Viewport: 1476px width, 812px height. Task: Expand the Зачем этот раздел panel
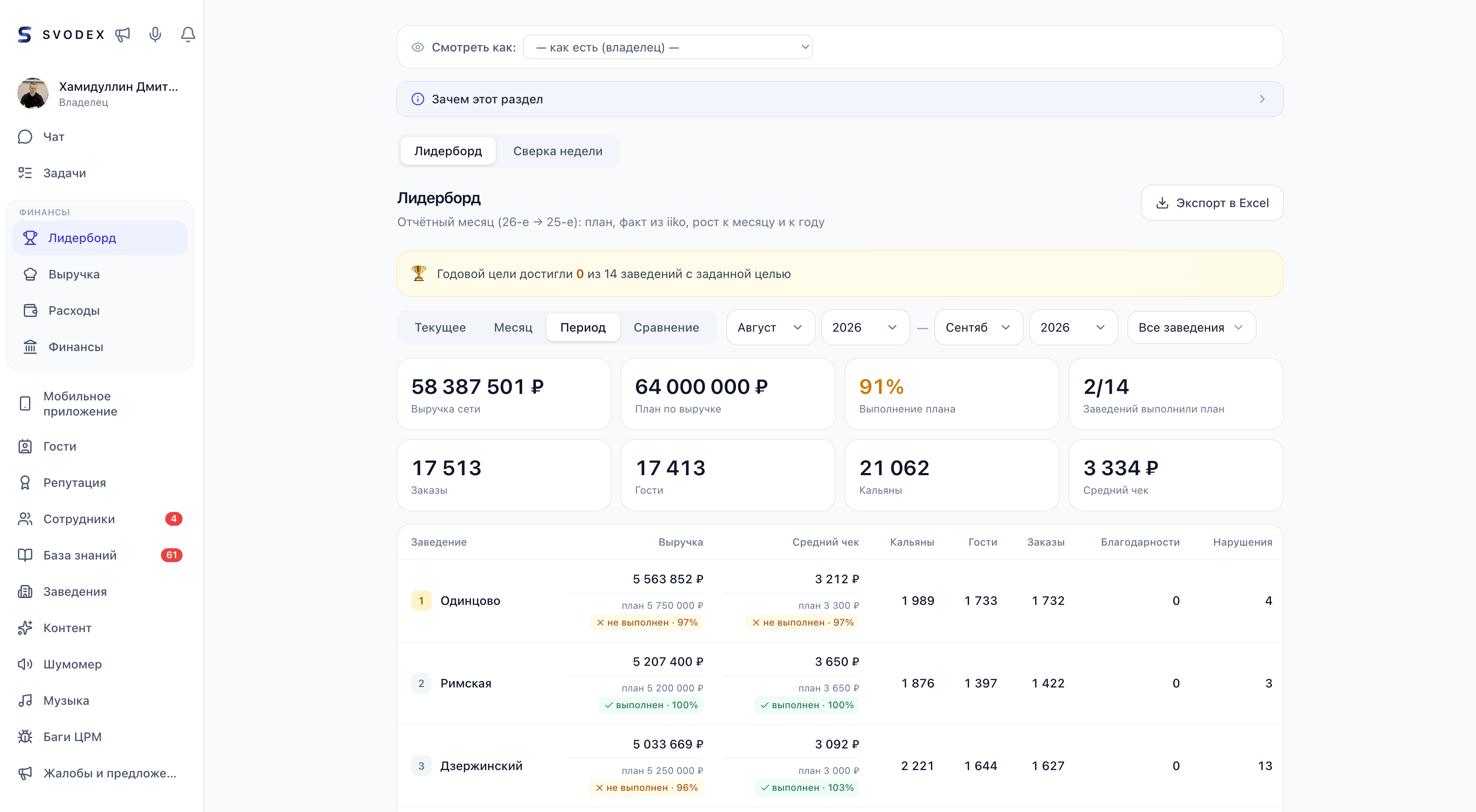(x=839, y=99)
